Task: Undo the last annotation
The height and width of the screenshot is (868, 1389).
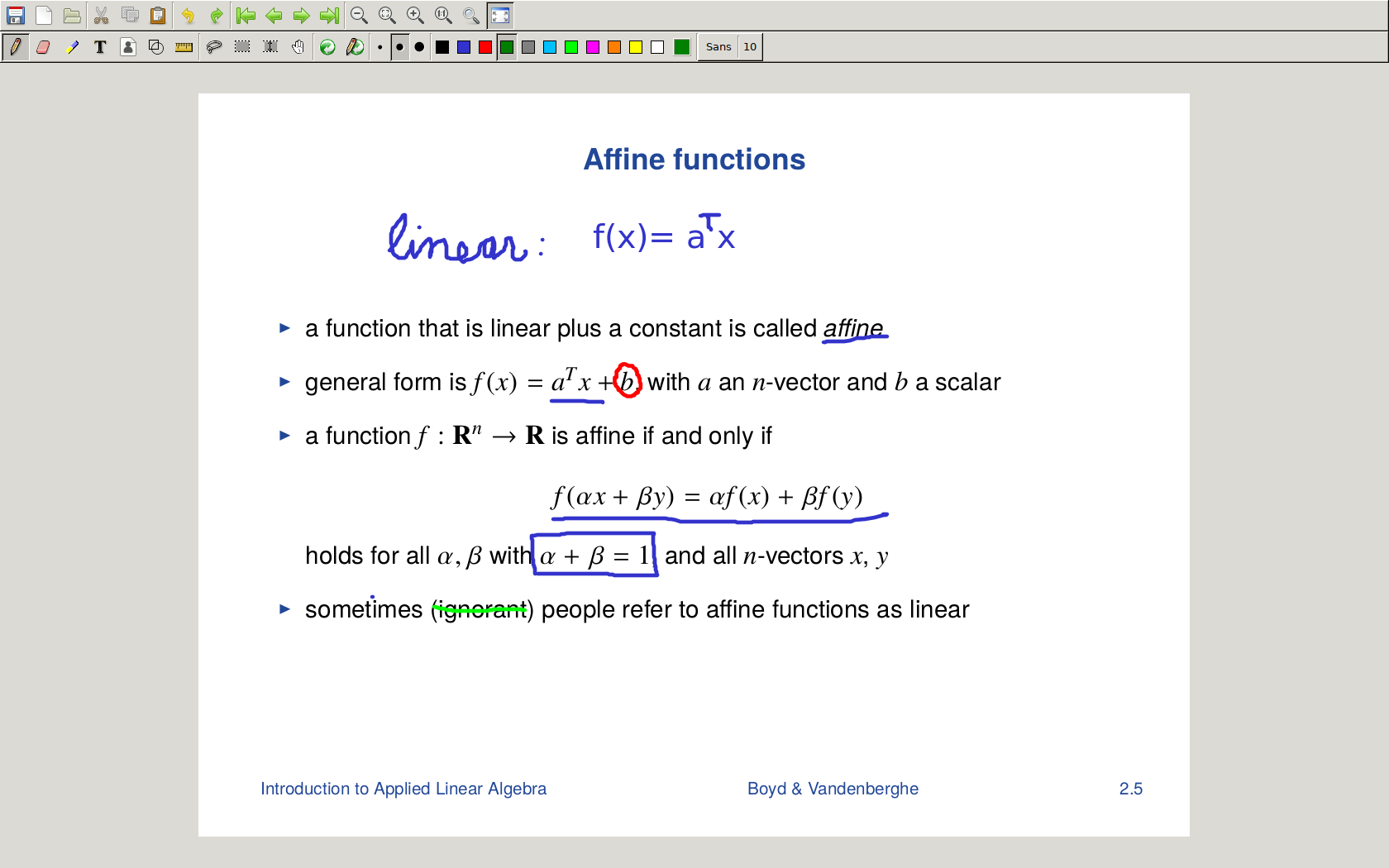Action: coord(189,16)
